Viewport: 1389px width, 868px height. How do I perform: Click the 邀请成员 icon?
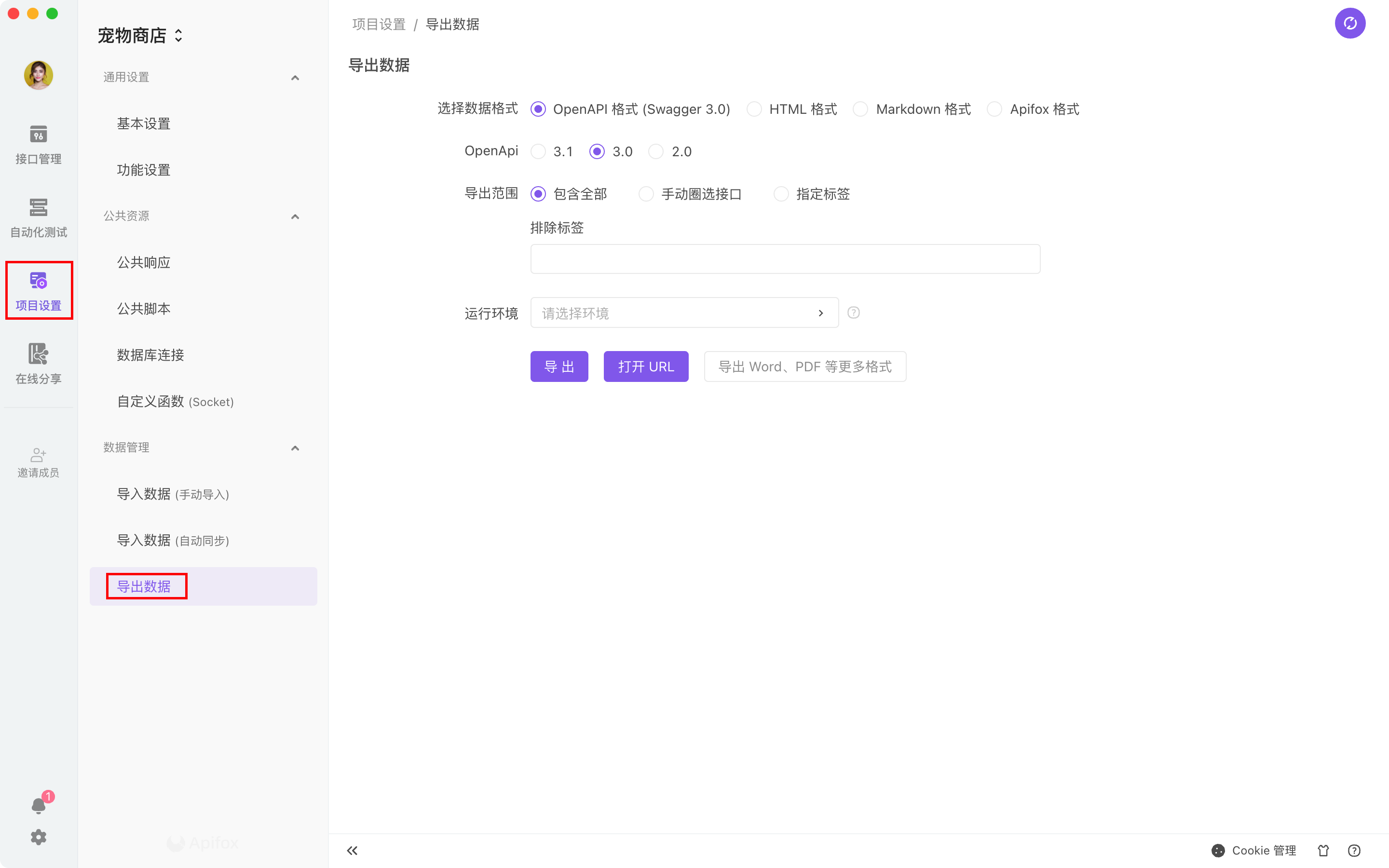pyautogui.click(x=38, y=462)
